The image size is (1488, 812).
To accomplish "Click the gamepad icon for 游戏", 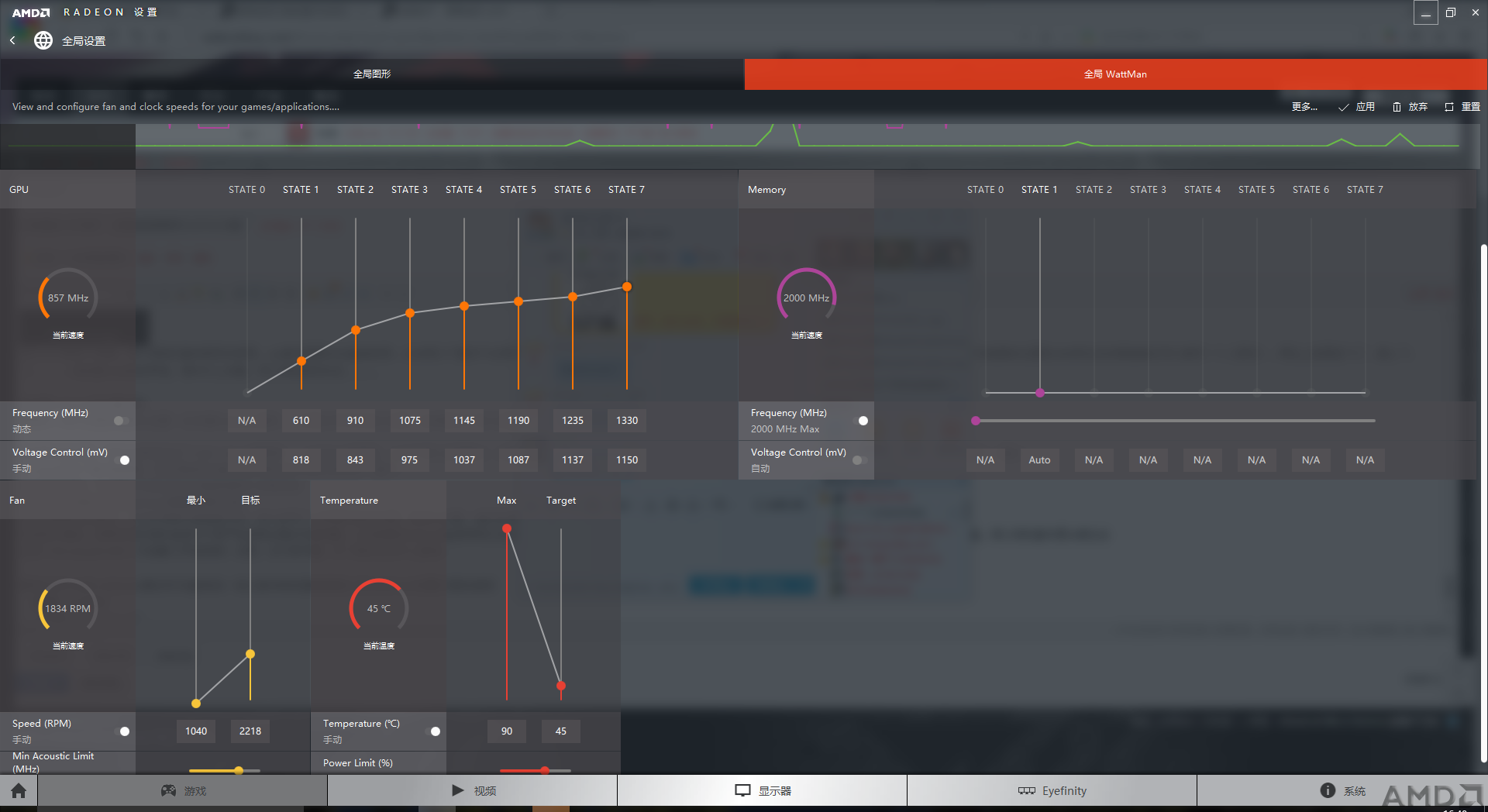I will [x=168, y=790].
